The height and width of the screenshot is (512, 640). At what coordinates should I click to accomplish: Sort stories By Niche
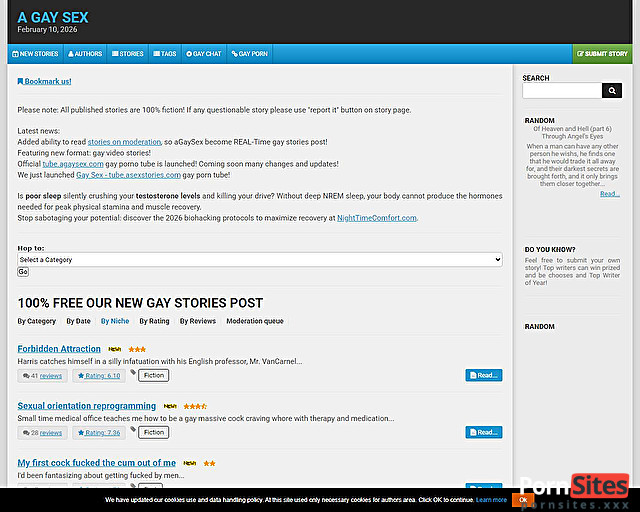click(x=115, y=321)
